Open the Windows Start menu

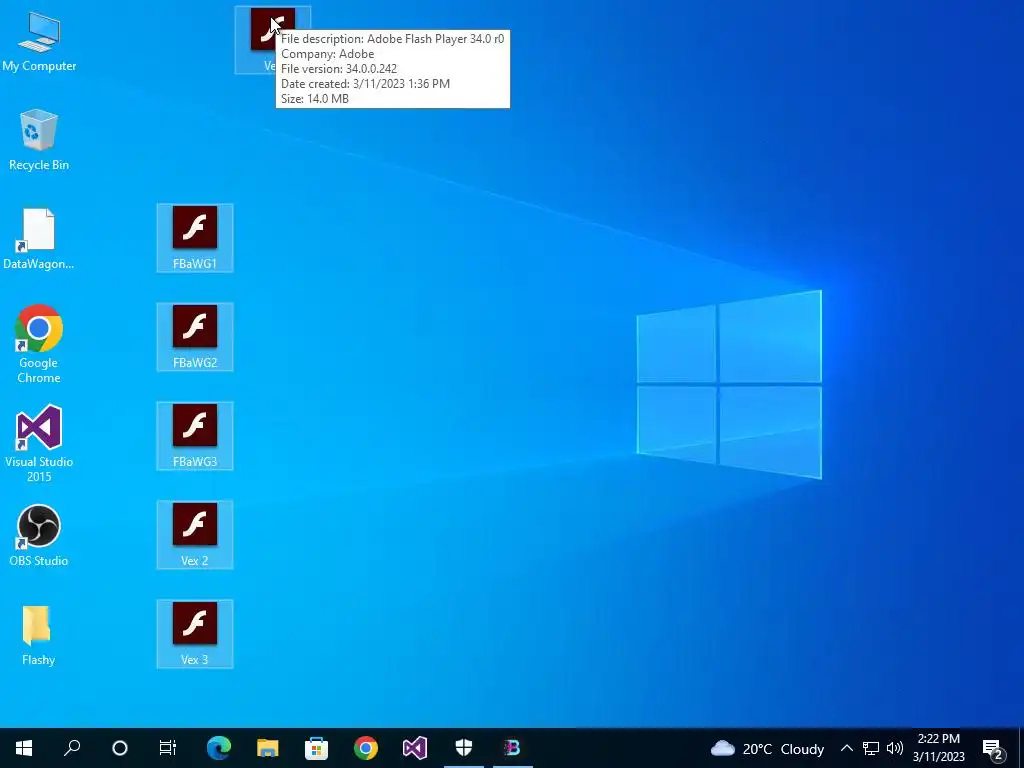(24, 748)
